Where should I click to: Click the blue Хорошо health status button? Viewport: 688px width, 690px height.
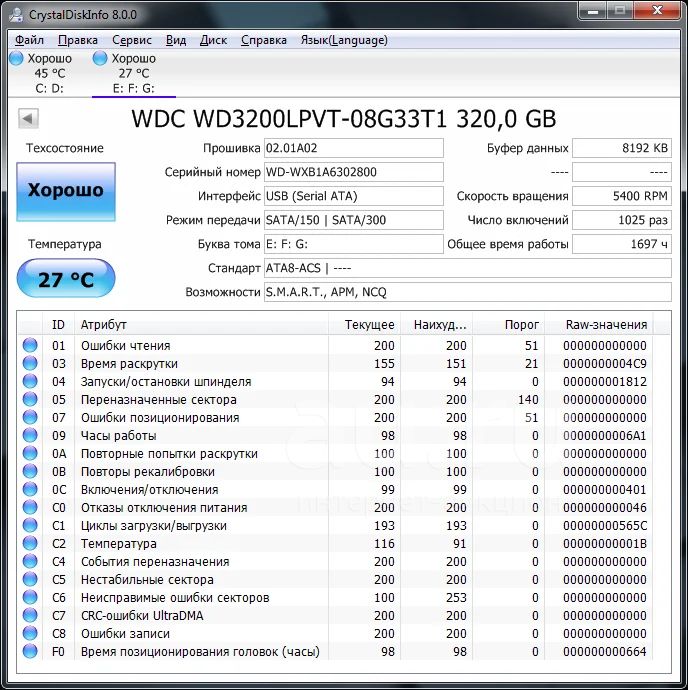coord(66,191)
